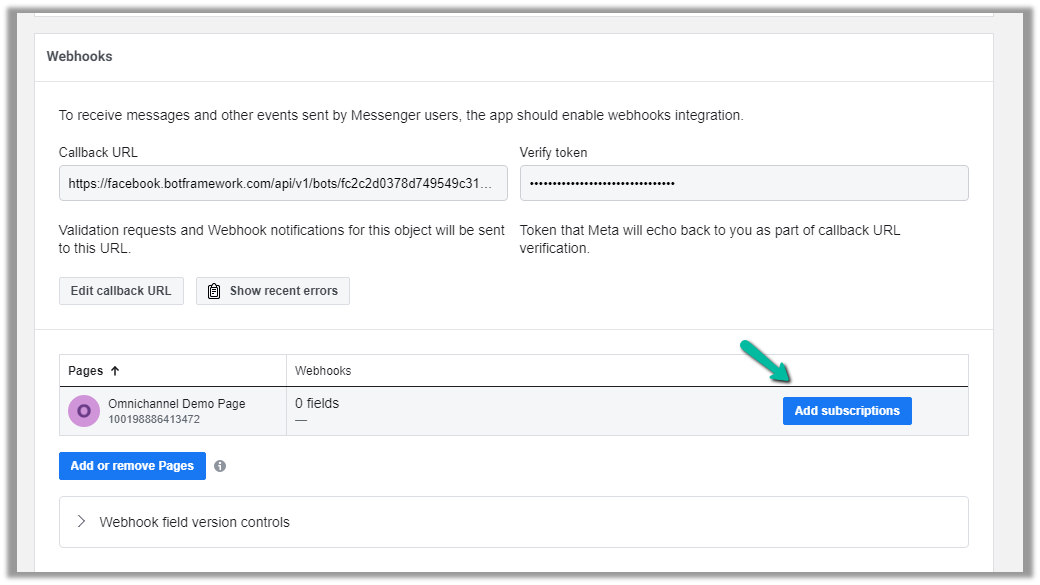Click the Add or remove Pages button

click(132, 466)
